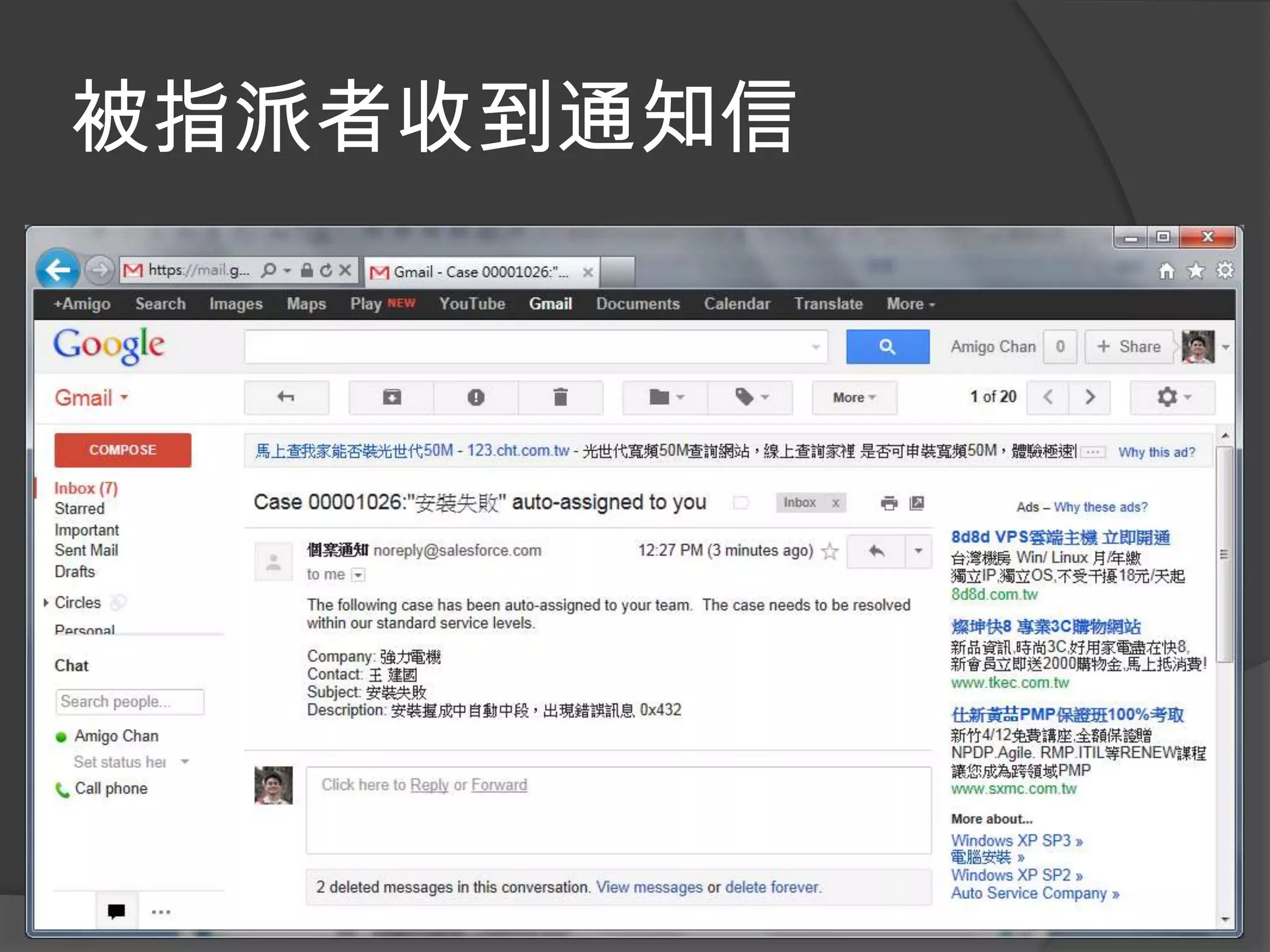Screen dimensions: 1270x952
Task: Go to newer conversation arrow
Action: pyautogui.click(x=1048, y=397)
